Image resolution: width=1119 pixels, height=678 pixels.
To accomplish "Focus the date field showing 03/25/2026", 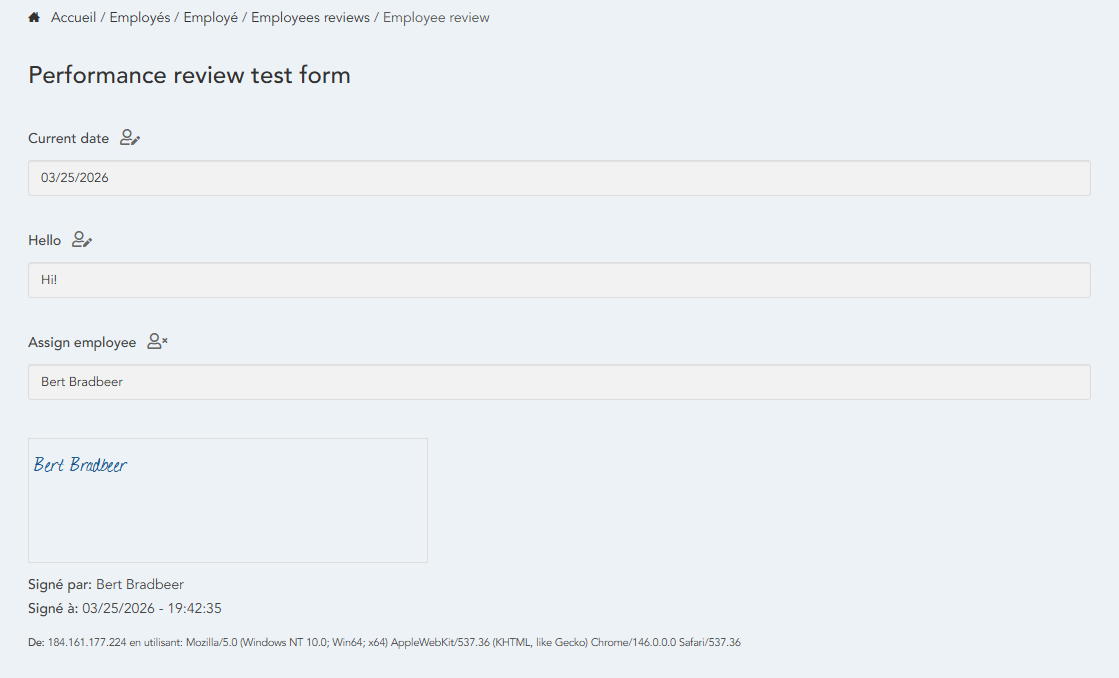I will (x=559, y=178).
